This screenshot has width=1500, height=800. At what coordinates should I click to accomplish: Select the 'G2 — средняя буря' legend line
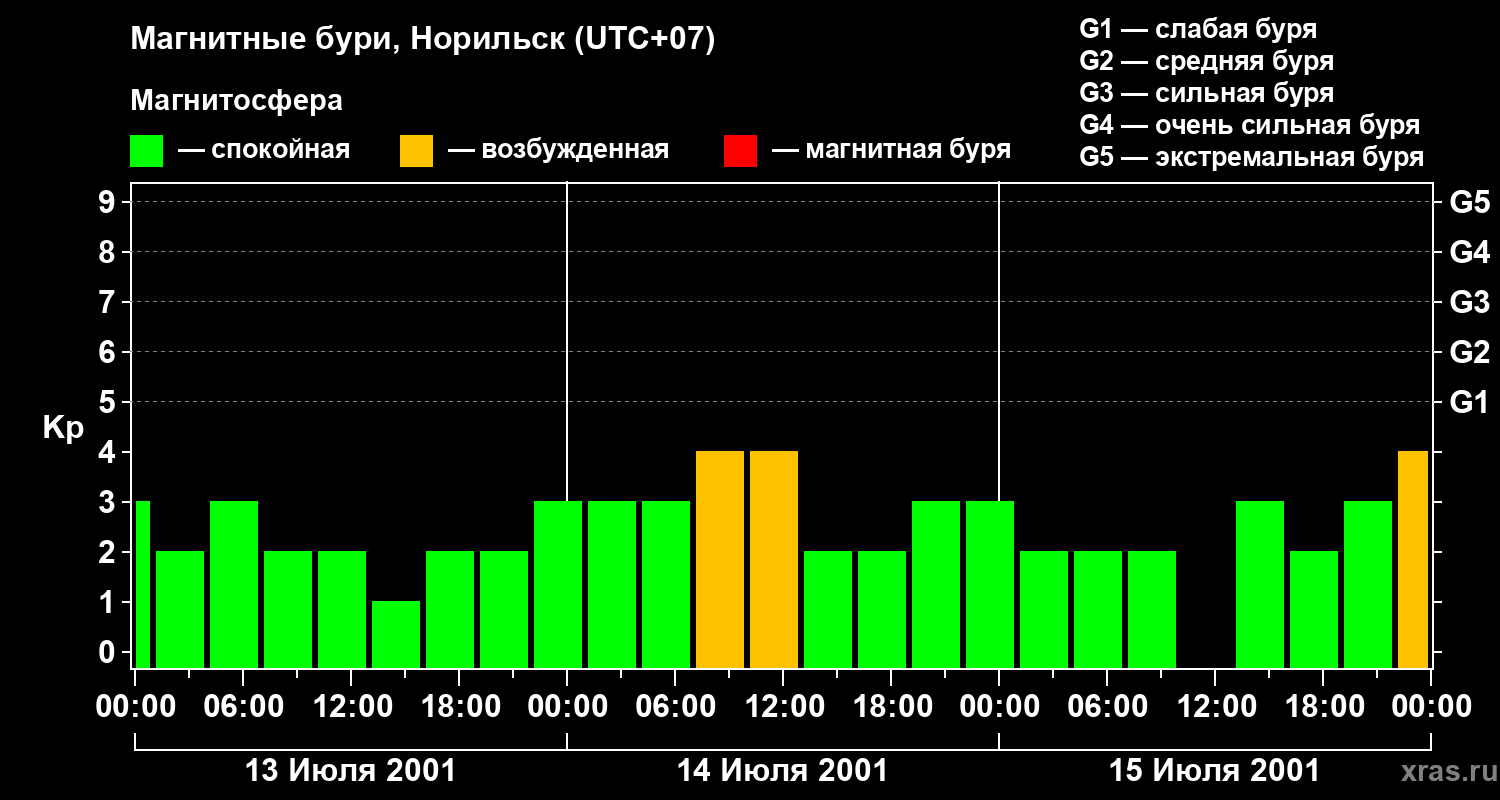pos(1207,61)
